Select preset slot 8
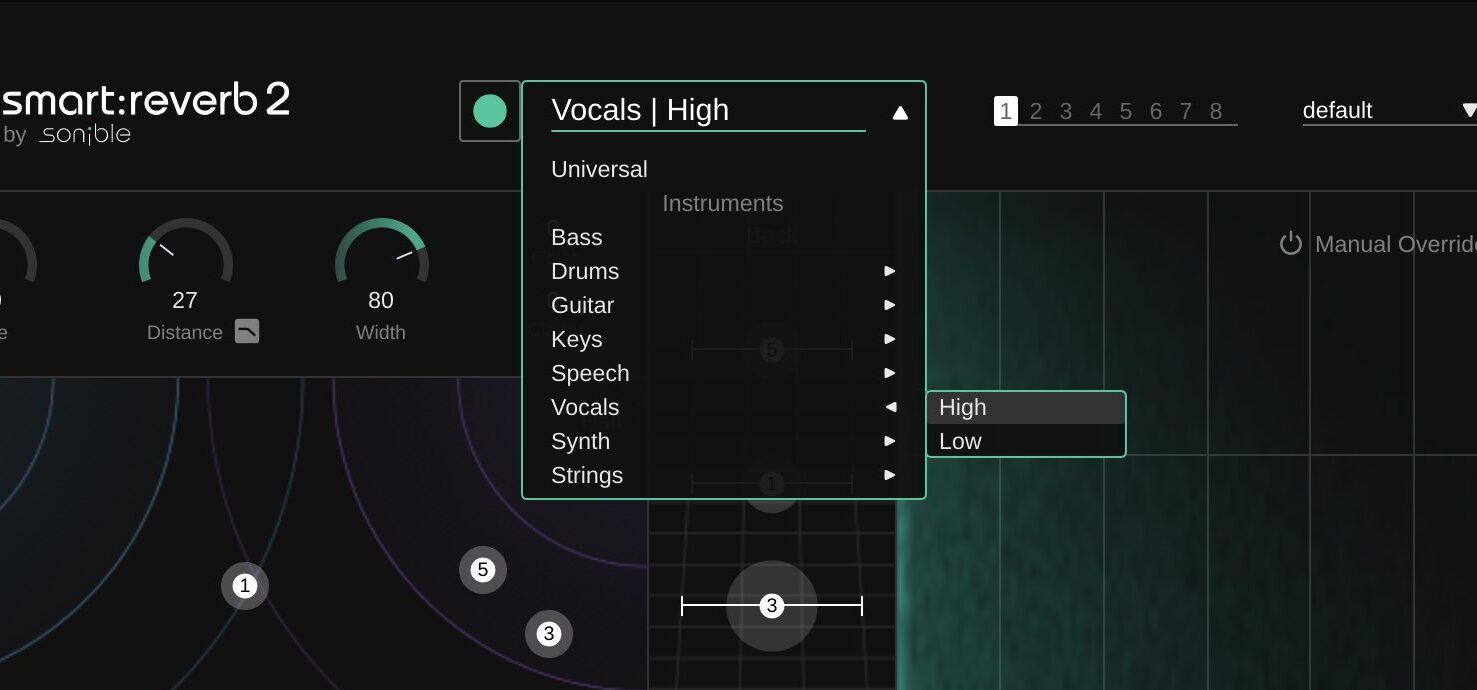The width and height of the screenshot is (1477, 690). point(1216,111)
